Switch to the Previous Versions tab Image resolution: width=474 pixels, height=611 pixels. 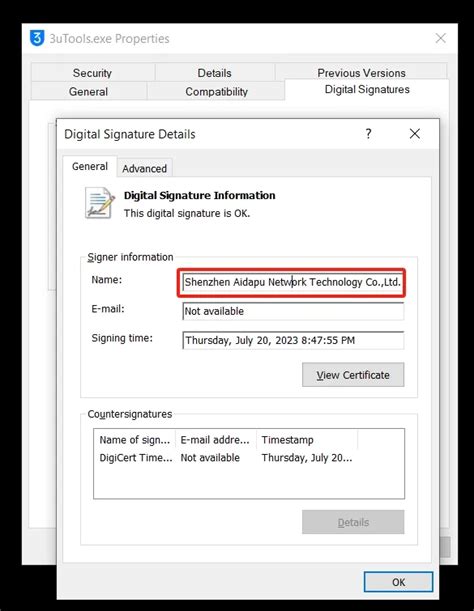tap(361, 72)
